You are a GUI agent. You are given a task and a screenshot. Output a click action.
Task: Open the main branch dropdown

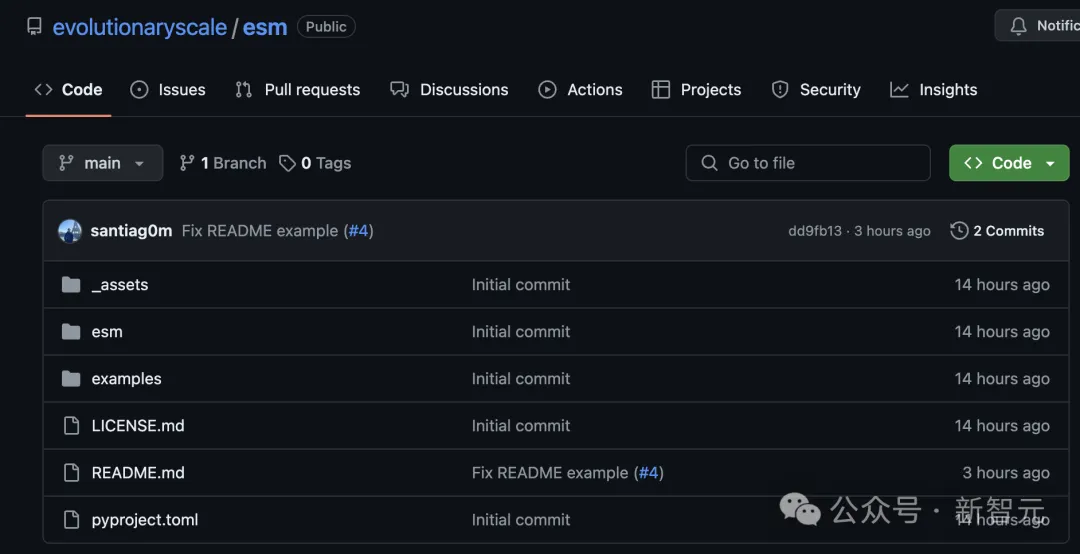pos(103,163)
